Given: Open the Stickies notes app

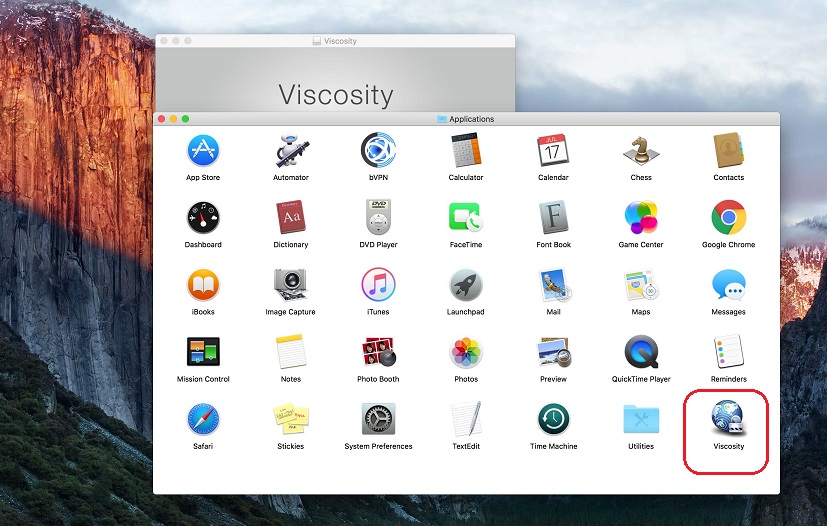Looking at the screenshot, I should coord(290,419).
